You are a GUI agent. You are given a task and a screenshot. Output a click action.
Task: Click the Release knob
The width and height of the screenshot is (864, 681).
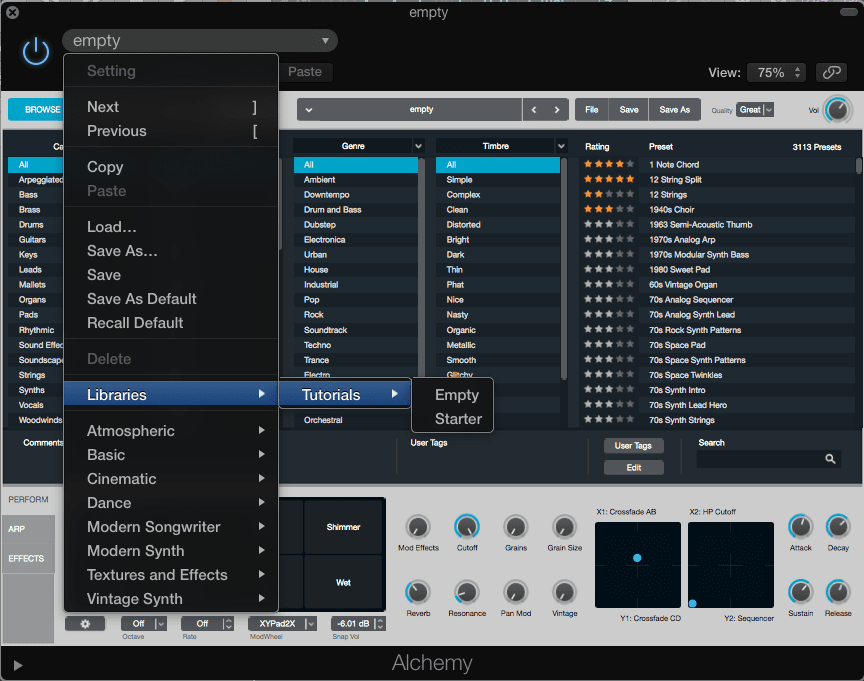(x=838, y=592)
